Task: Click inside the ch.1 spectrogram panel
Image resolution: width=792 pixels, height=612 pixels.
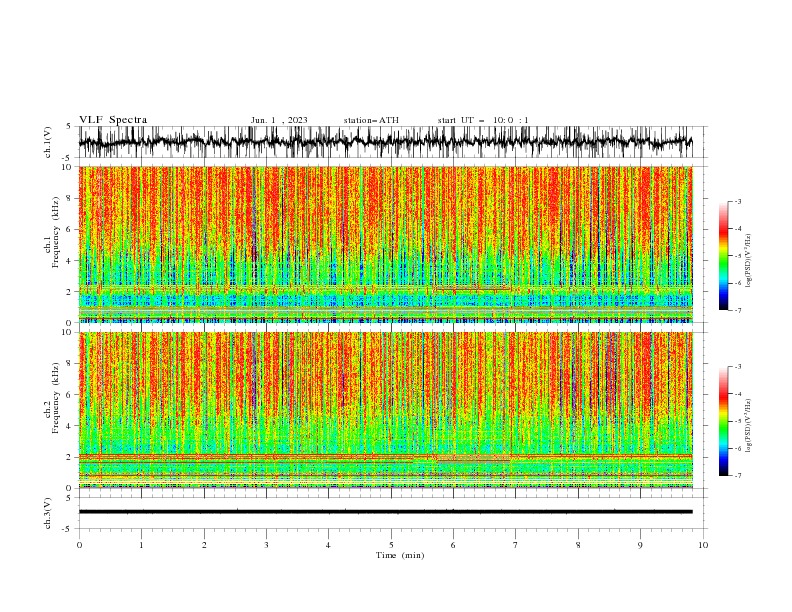Action: tap(385, 244)
